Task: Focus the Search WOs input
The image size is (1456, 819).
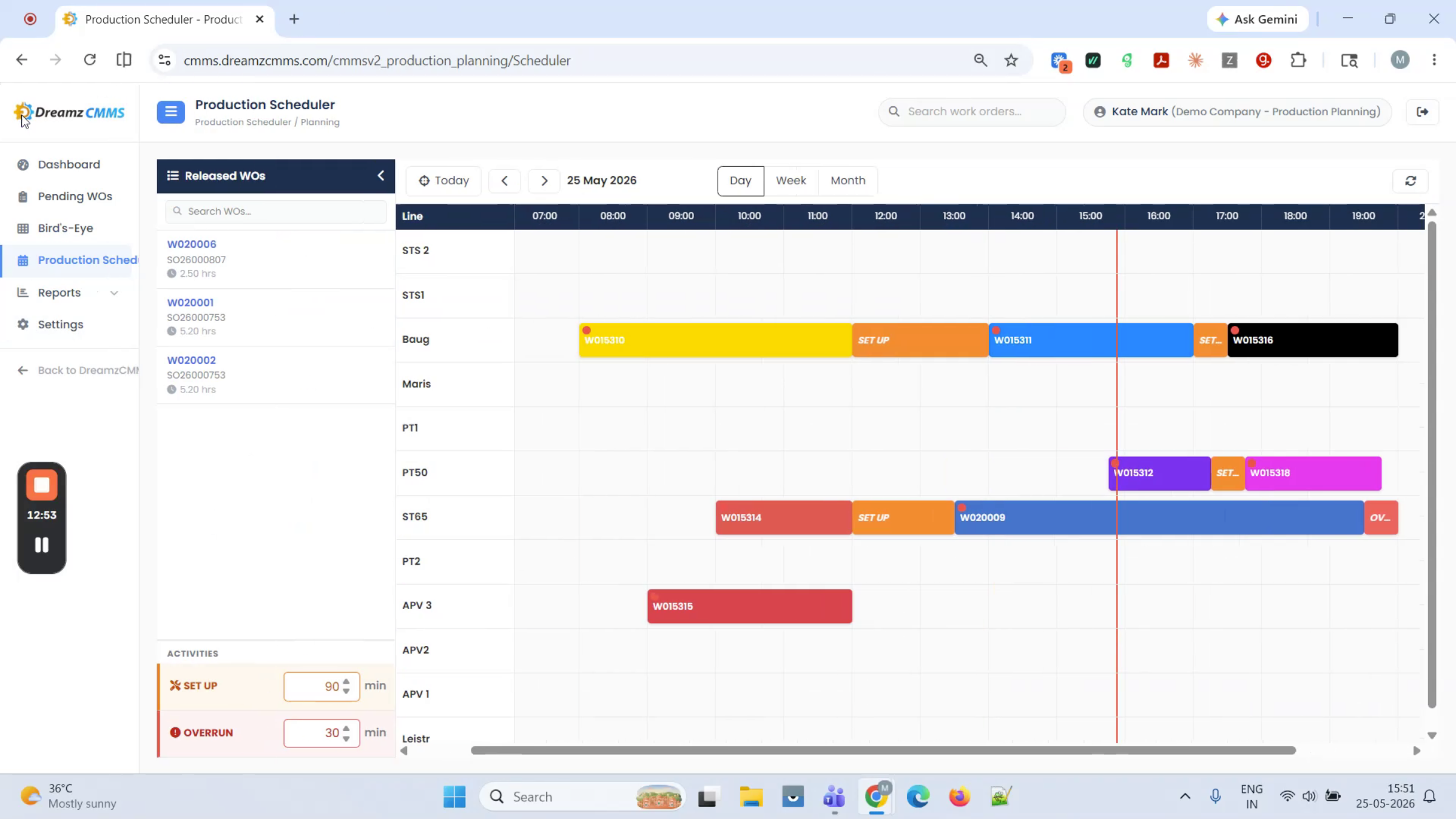Action: 275,211
